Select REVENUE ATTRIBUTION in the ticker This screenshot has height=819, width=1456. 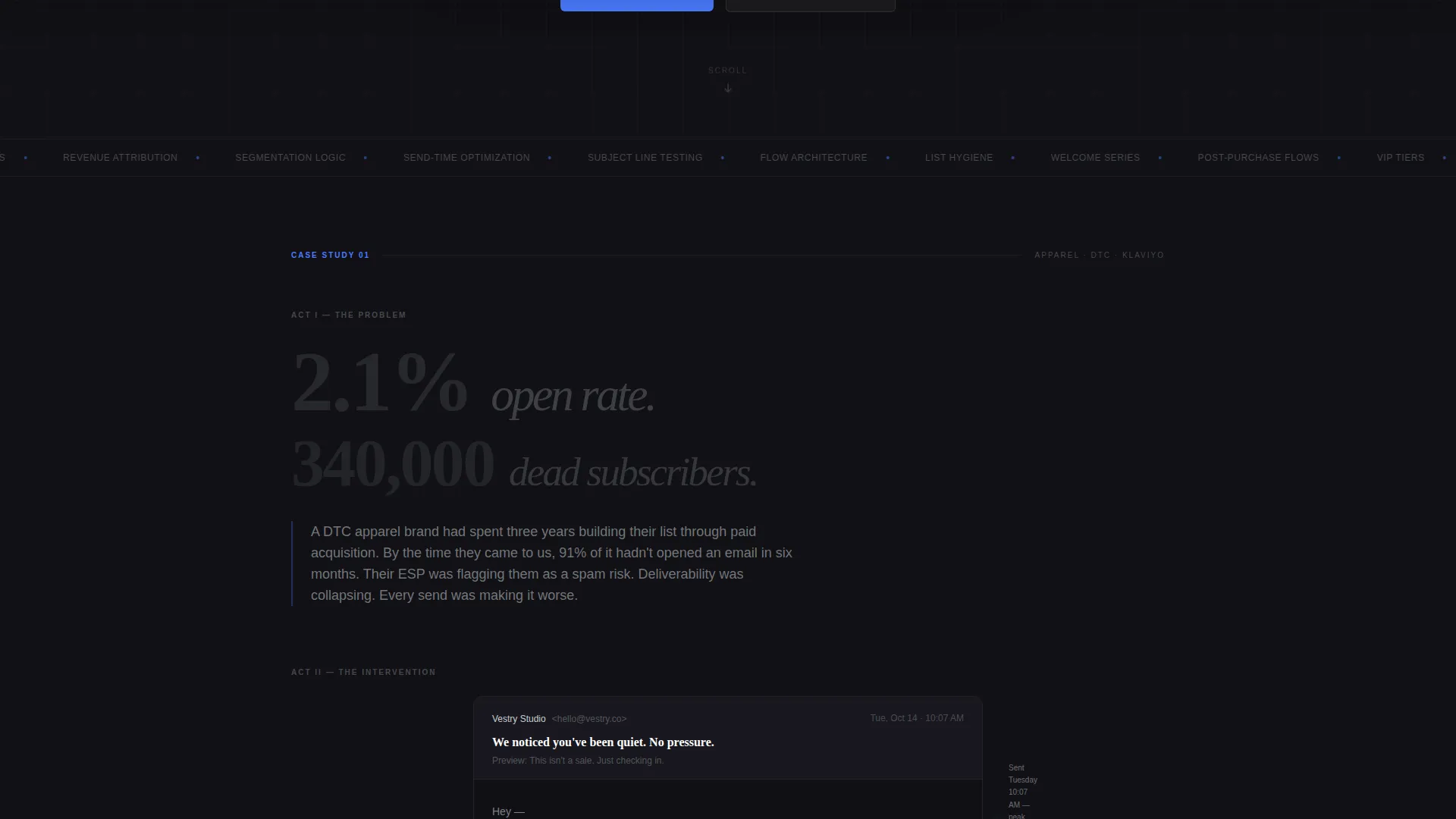tap(120, 158)
